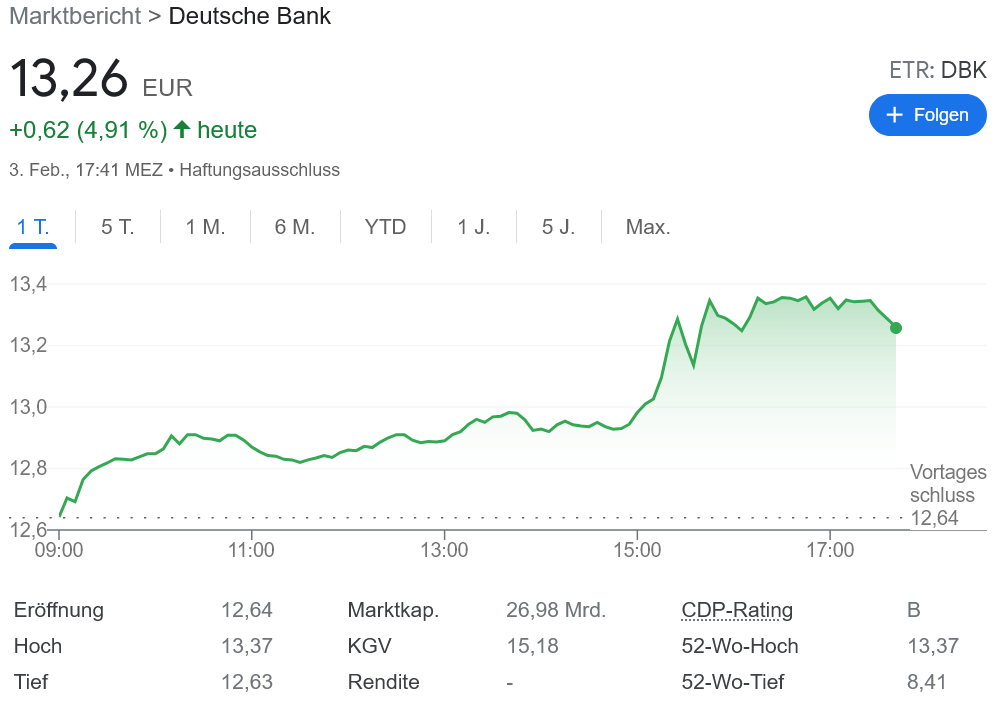Image resolution: width=1002 pixels, height=711 pixels.
Task: Click the 15:00 mark on time axis
Action: point(637,550)
